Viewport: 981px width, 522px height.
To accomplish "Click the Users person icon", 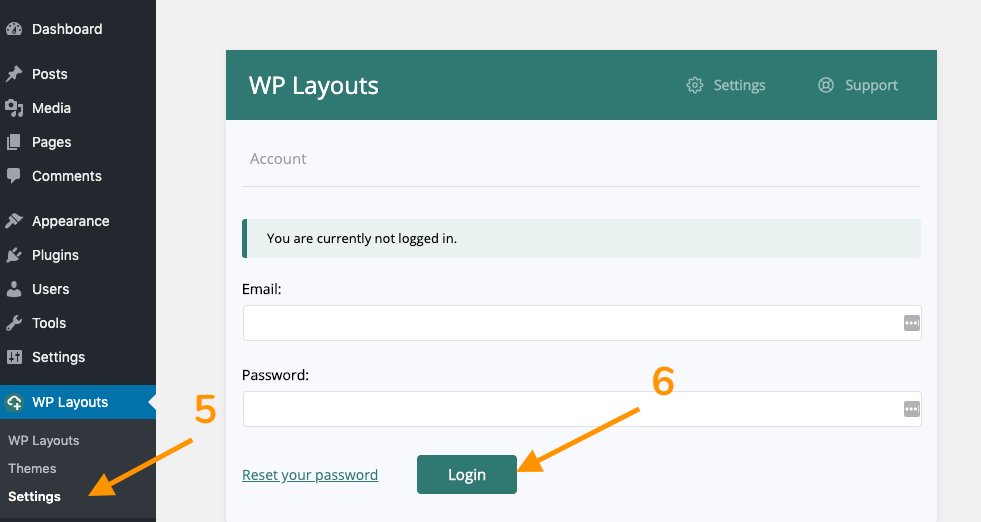I will tap(14, 289).
